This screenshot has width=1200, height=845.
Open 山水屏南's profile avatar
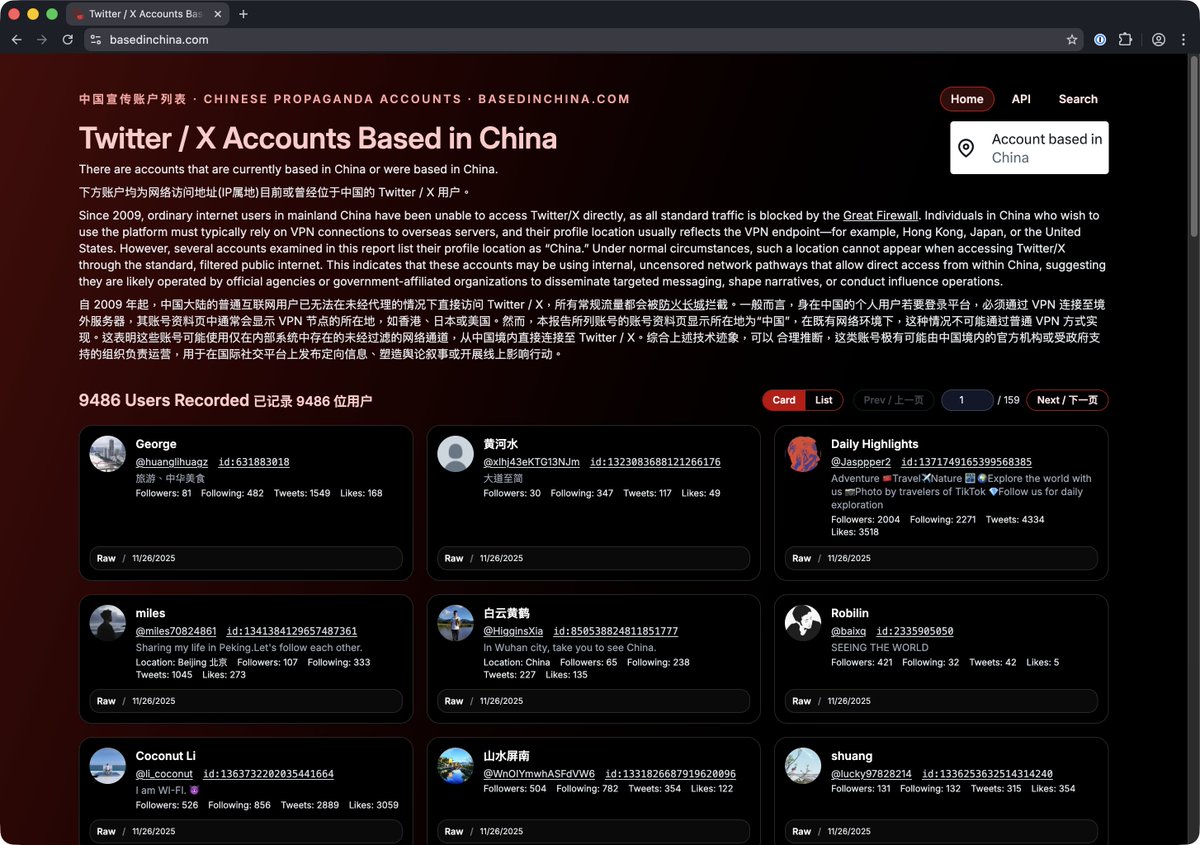coord(455,766)
